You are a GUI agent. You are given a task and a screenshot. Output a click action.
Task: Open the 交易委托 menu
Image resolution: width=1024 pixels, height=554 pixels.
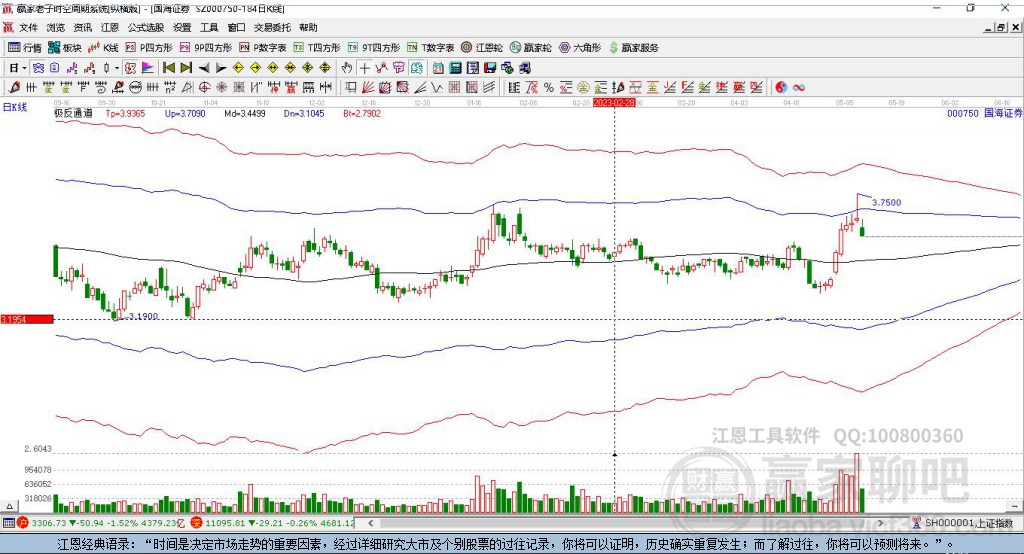tap(272, 27)
